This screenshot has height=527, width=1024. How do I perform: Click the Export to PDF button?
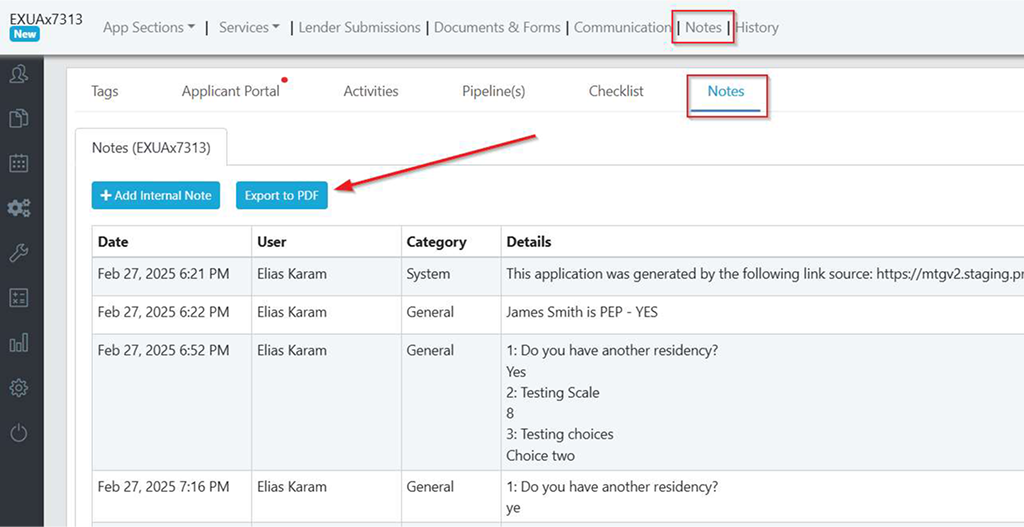[281, 195]
